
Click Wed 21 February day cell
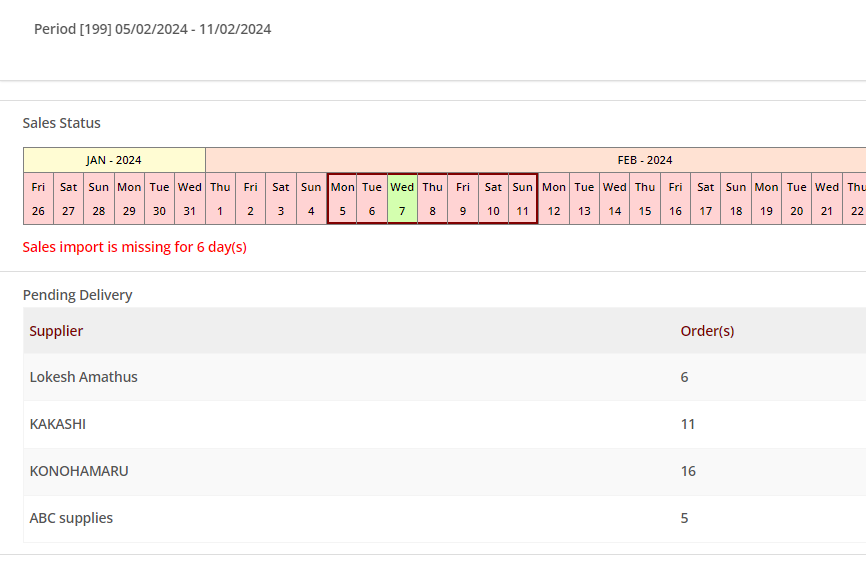(x=827, y=198)
